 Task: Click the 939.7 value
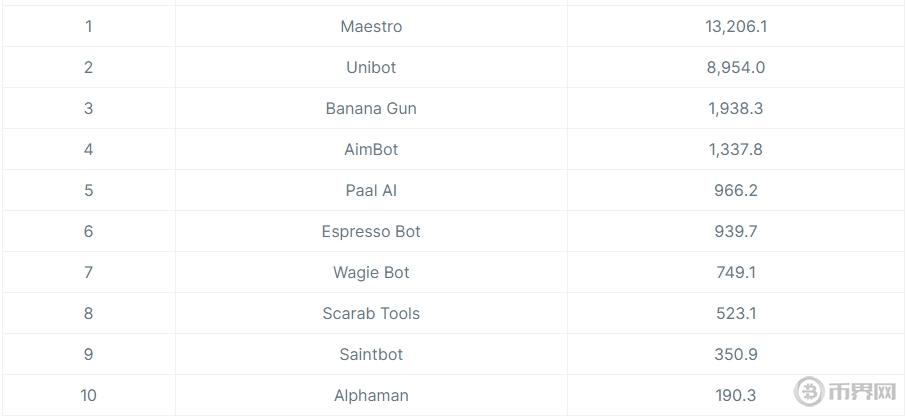tap(736, 232)
